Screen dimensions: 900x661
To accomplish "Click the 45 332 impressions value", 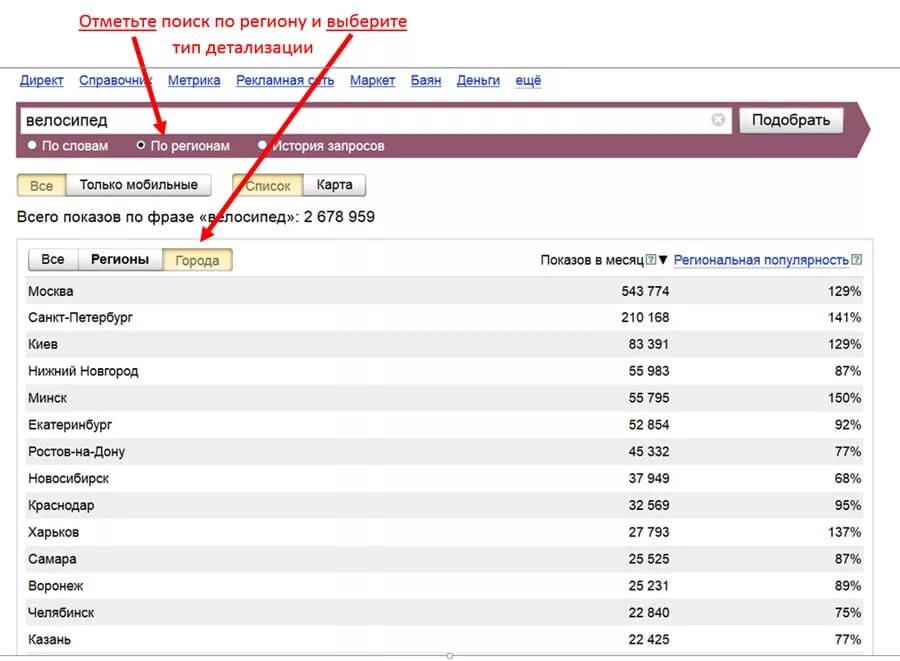I will click(649, 452).
